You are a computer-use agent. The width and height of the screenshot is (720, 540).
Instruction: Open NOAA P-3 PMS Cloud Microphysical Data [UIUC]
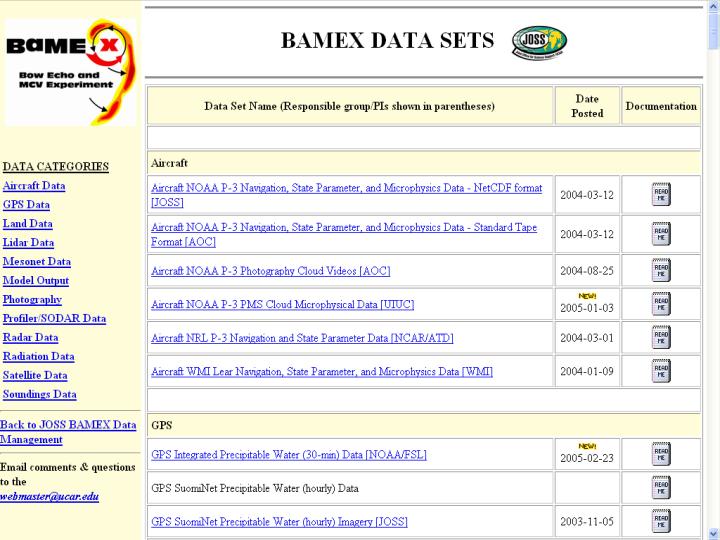[x=282, y=304]
